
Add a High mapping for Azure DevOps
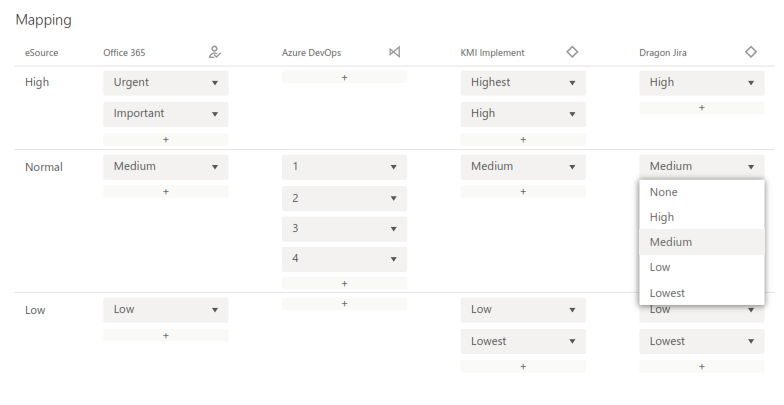344,77
